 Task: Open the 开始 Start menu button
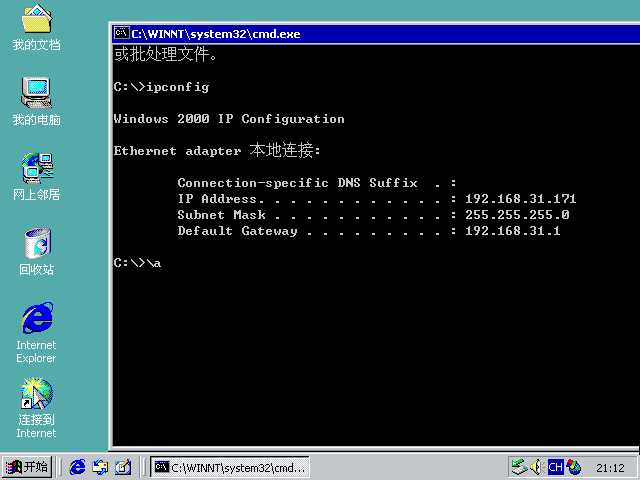[27, 467]
